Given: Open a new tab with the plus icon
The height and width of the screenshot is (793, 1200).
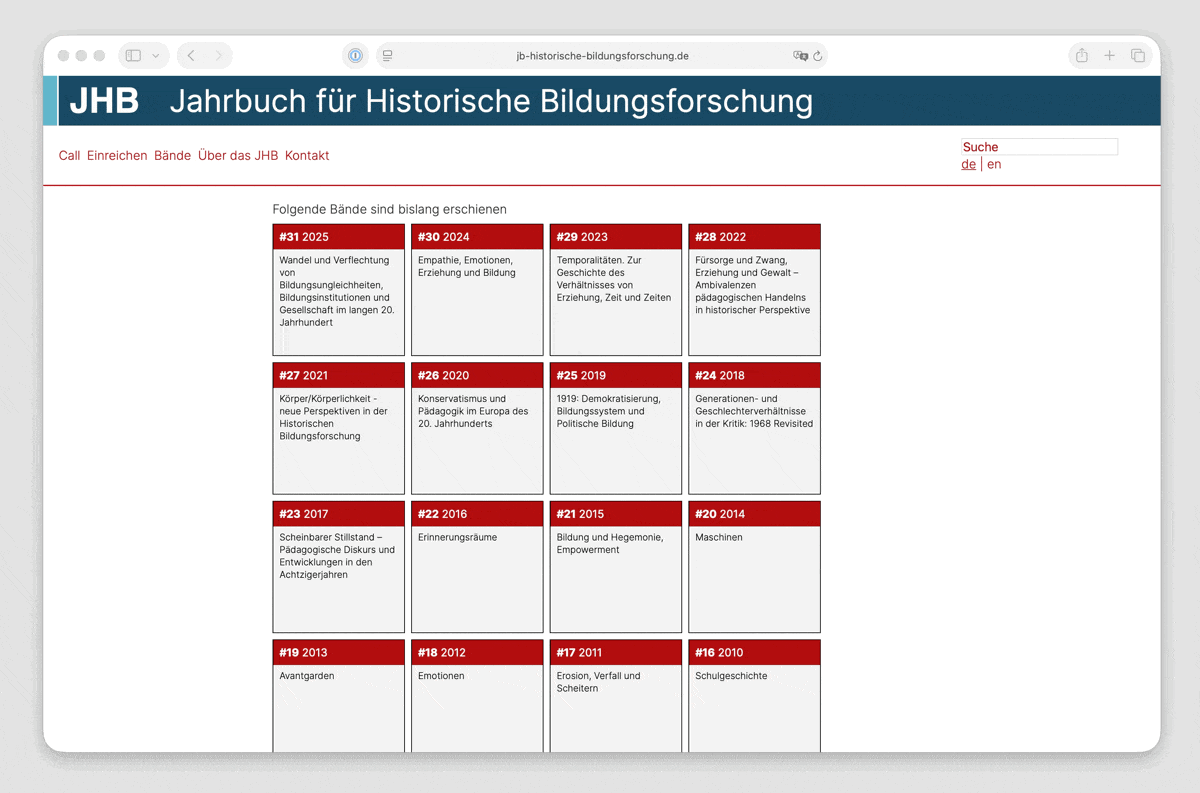Looking at the screenshot, I should pos(1109,56).
